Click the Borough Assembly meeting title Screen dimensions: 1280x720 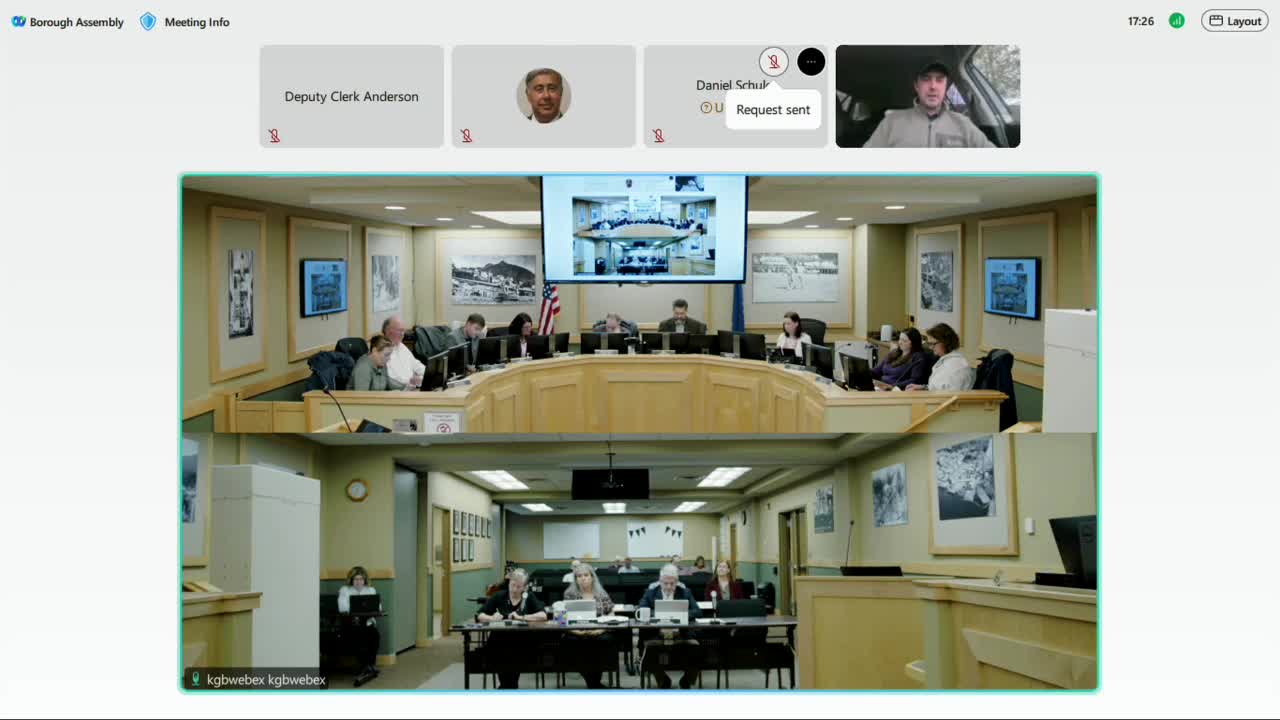coord(77,22)
